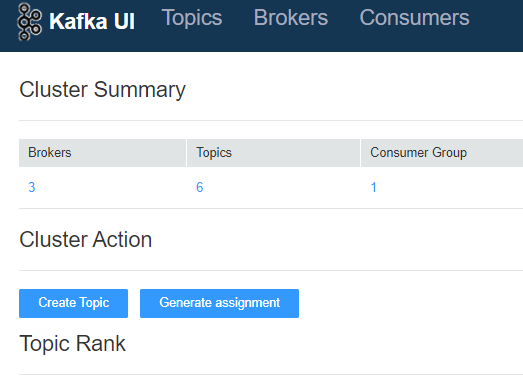The width and height of the screenshot is (523, 389).
Task: Click the Kafka logo icon
Action: click(30, 22)
